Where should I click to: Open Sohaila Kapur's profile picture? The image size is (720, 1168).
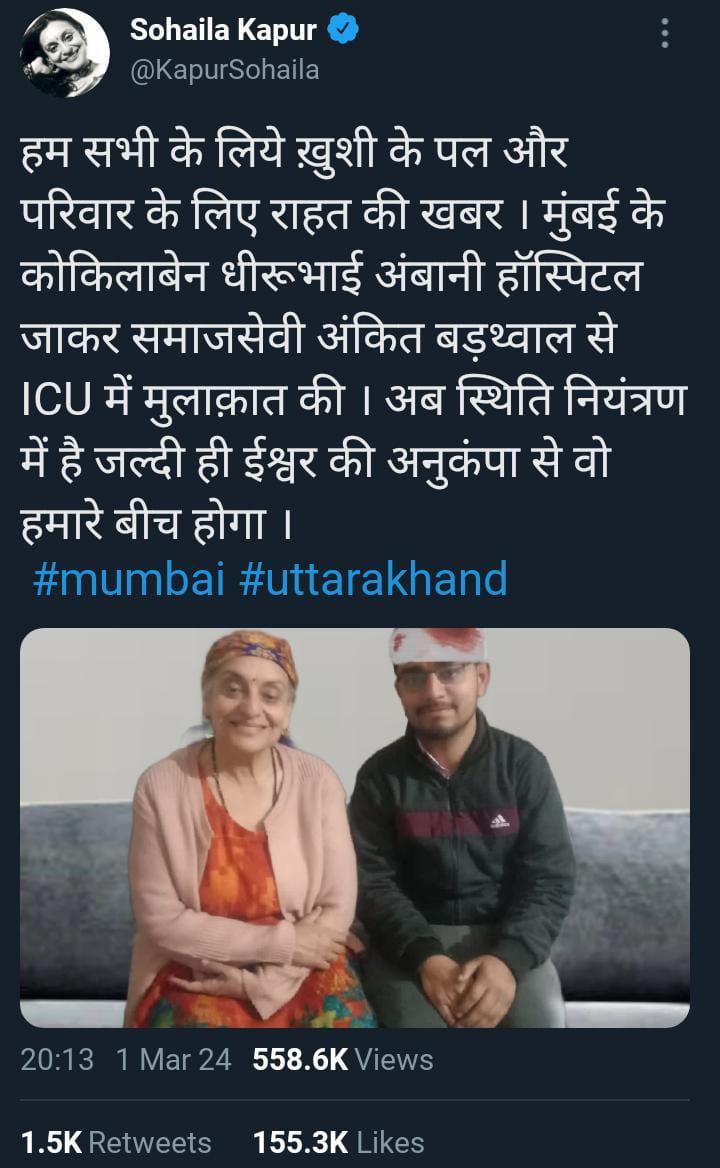click(65, 53)
